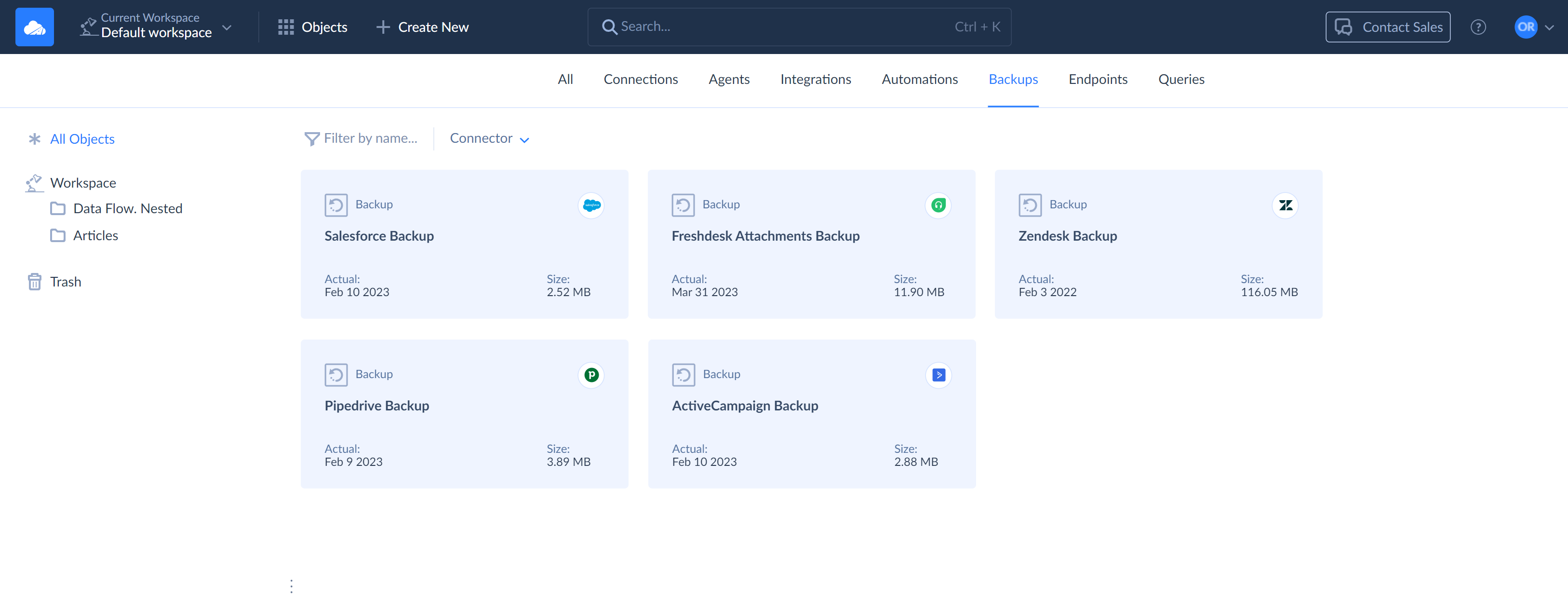This screenshot has height=599, width=1568.
Task: Switch to the Endpoints tab
Action: (1098, 79)
